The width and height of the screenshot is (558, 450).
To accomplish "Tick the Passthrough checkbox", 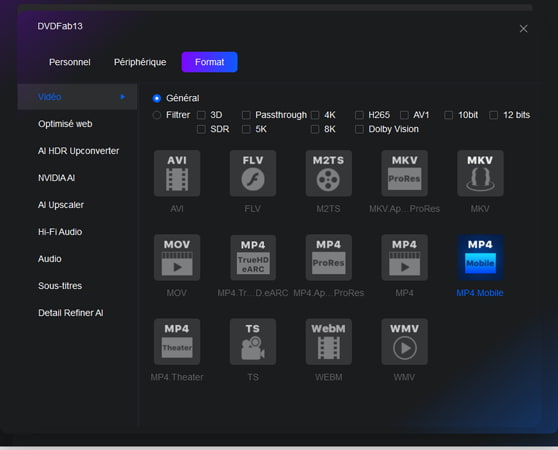I will 246,115.
